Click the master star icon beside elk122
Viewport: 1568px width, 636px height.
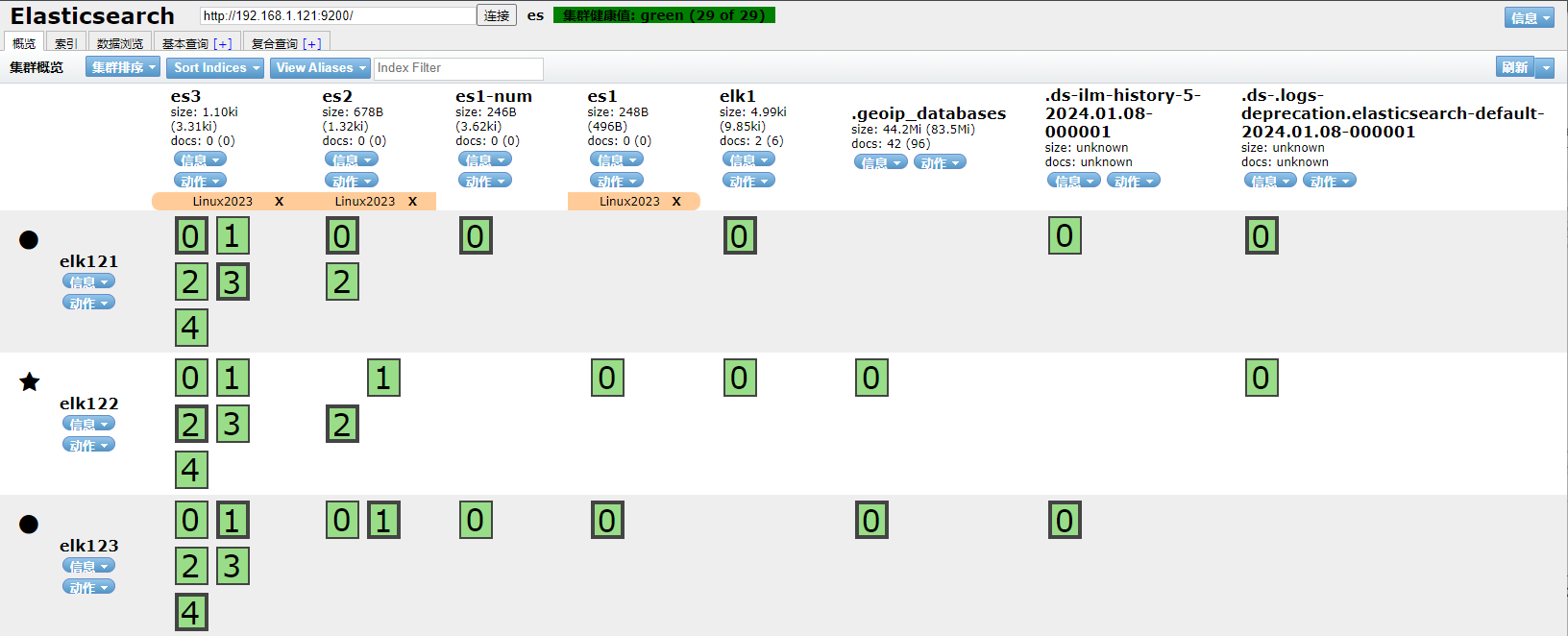coord(30,382)
